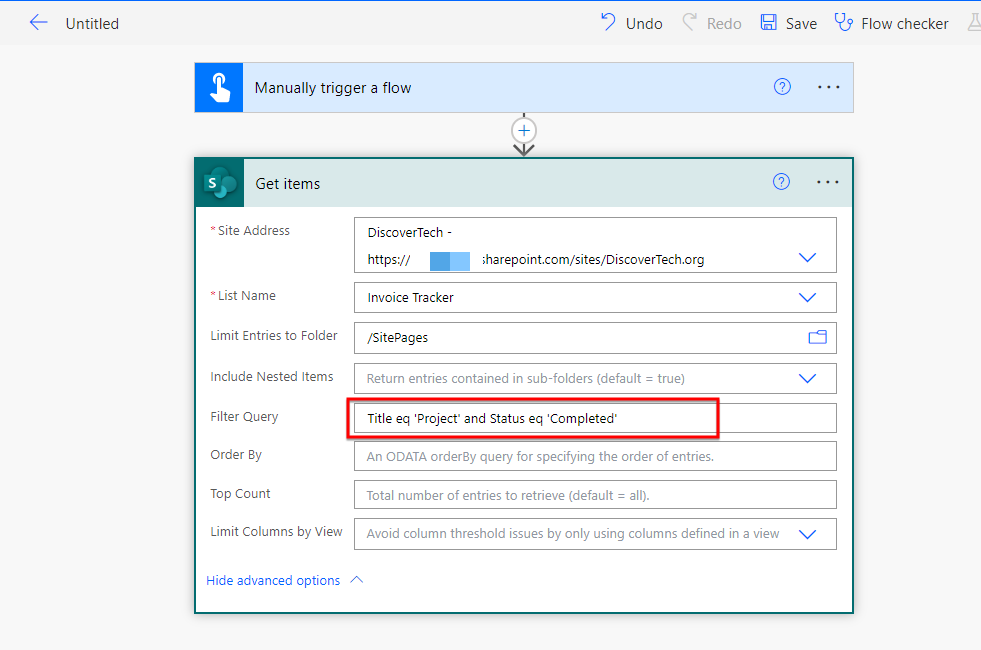Click the manual trigger hand icon
The width and height of the screenshot is (981, 650).
219,88
